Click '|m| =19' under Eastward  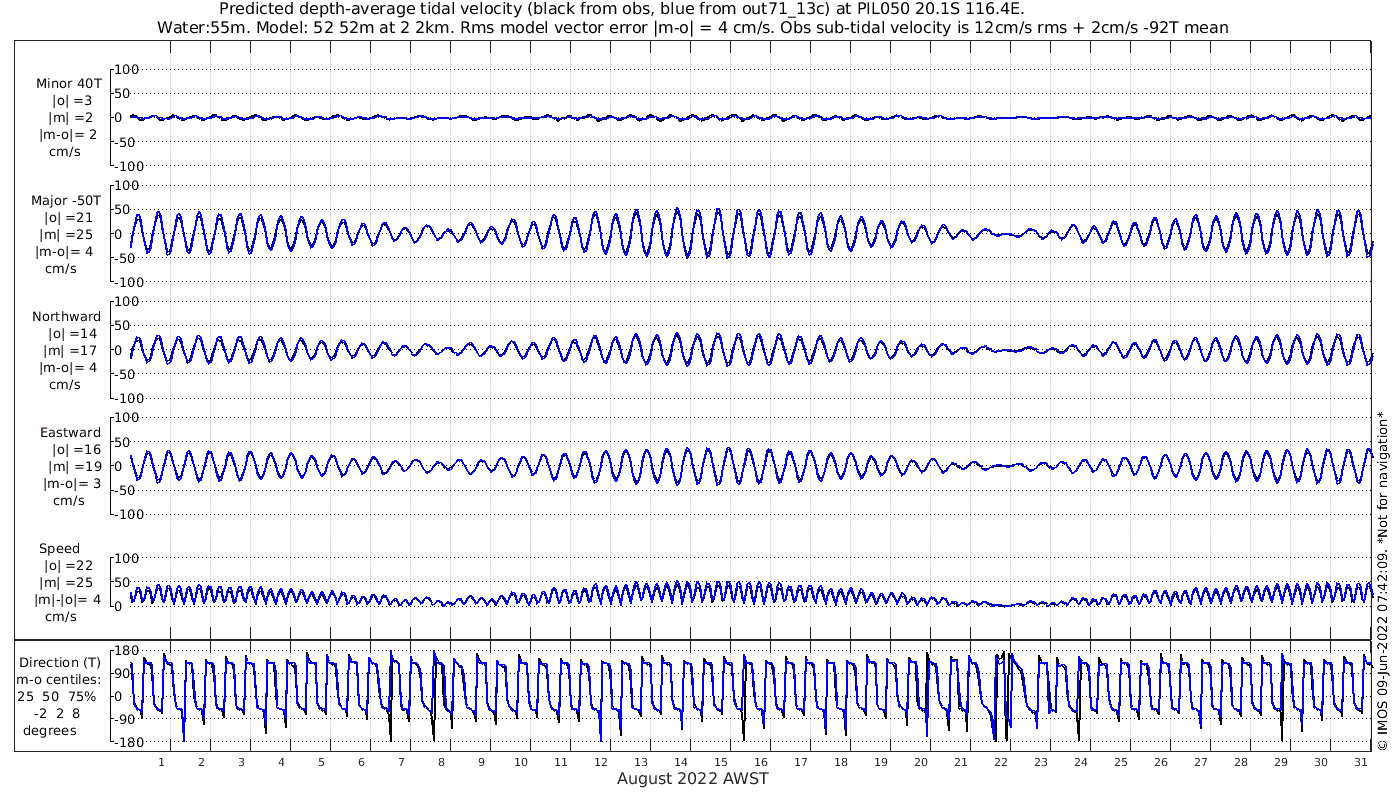point(77,467)
